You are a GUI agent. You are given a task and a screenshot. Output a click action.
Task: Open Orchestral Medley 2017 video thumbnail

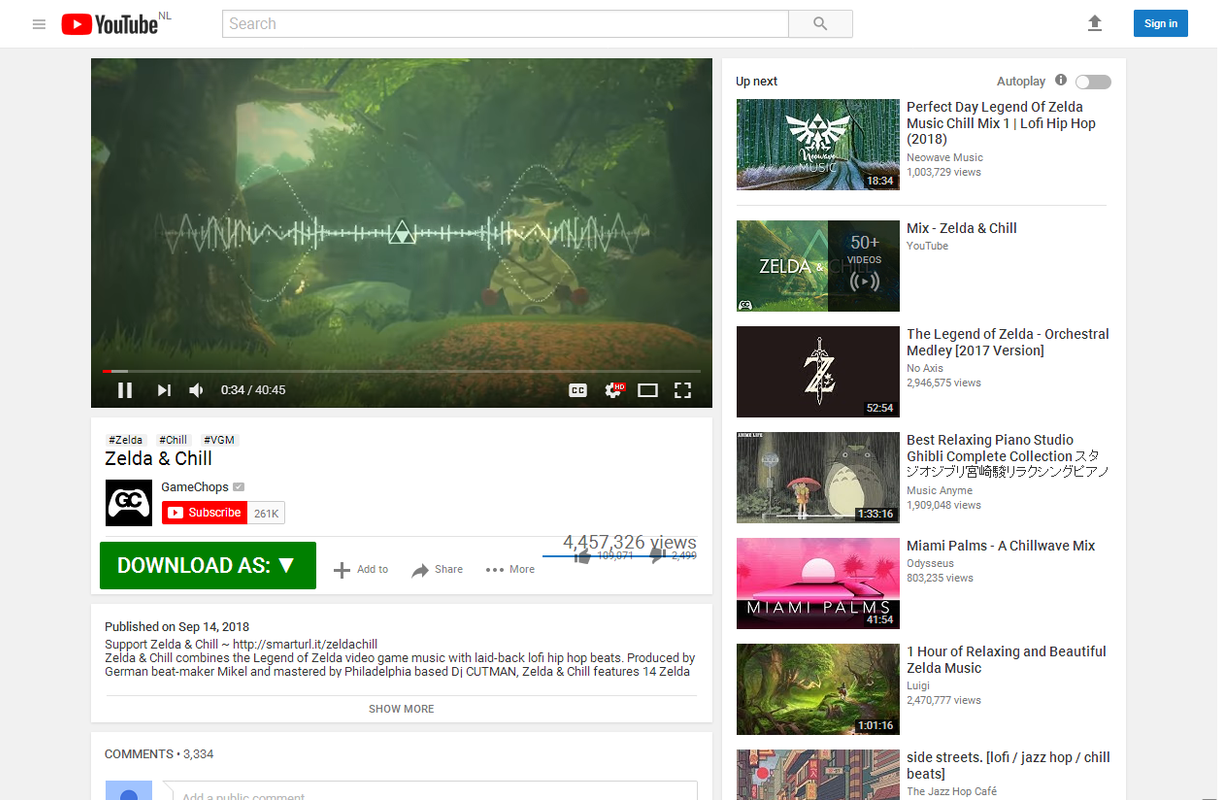[818, 372]
